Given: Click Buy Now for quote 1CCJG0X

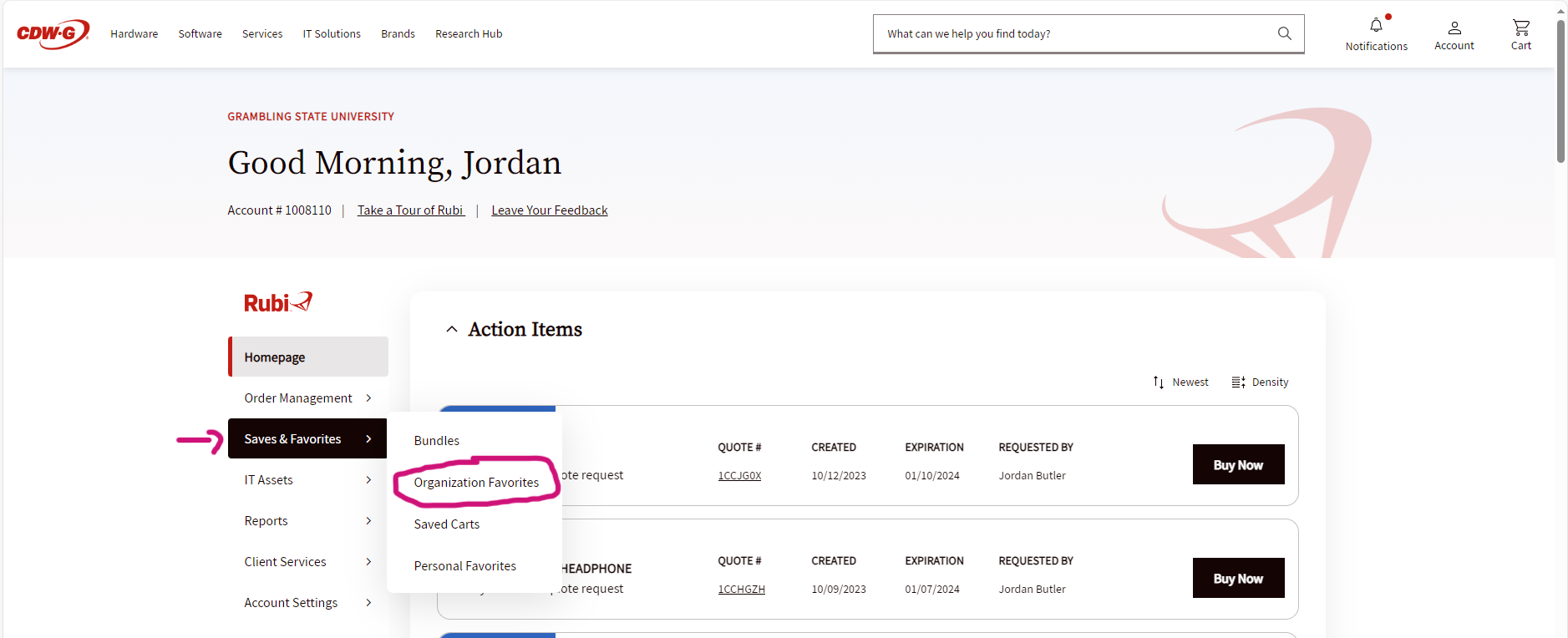Looking at the screenshot, I should click(1238, 464).
